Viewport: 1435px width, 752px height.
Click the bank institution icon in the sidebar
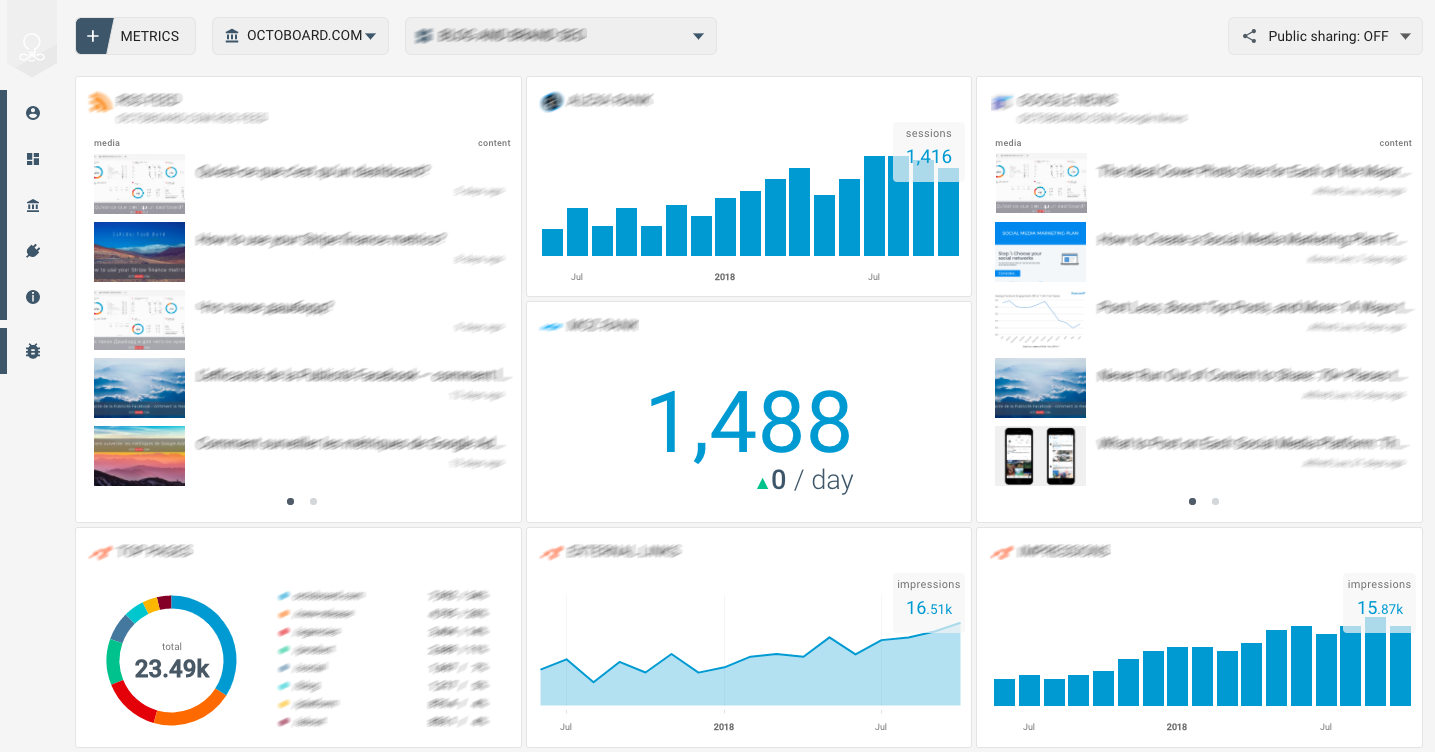[x=32, y=205]
